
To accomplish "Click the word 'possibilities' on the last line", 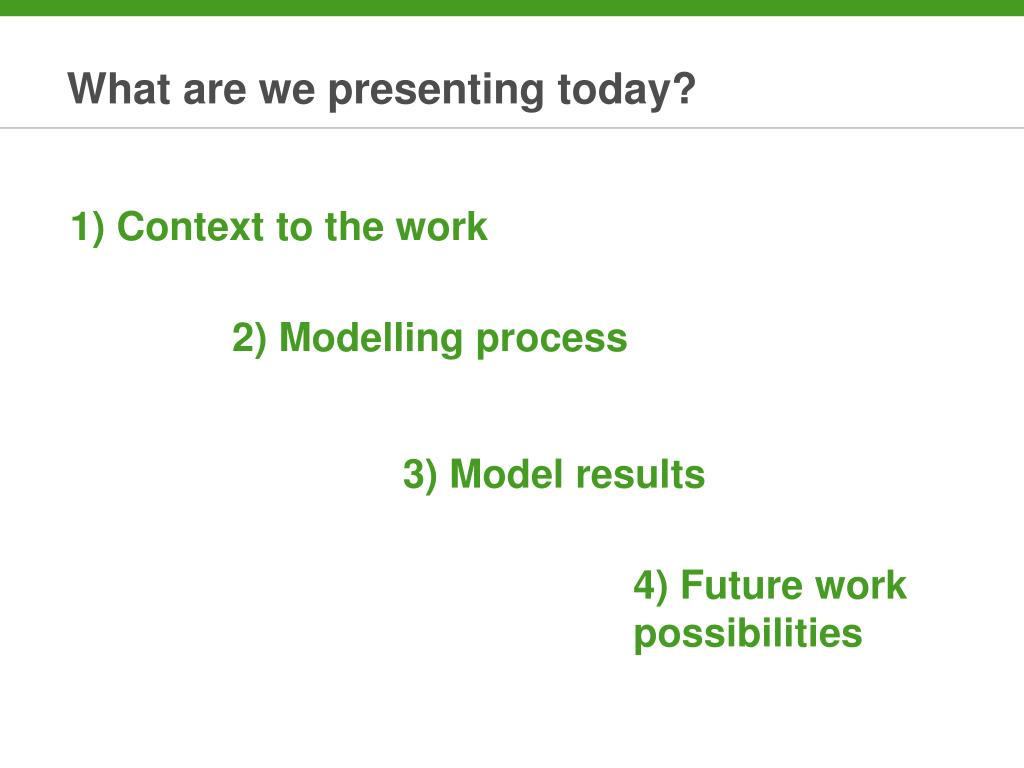I will 748,635.
